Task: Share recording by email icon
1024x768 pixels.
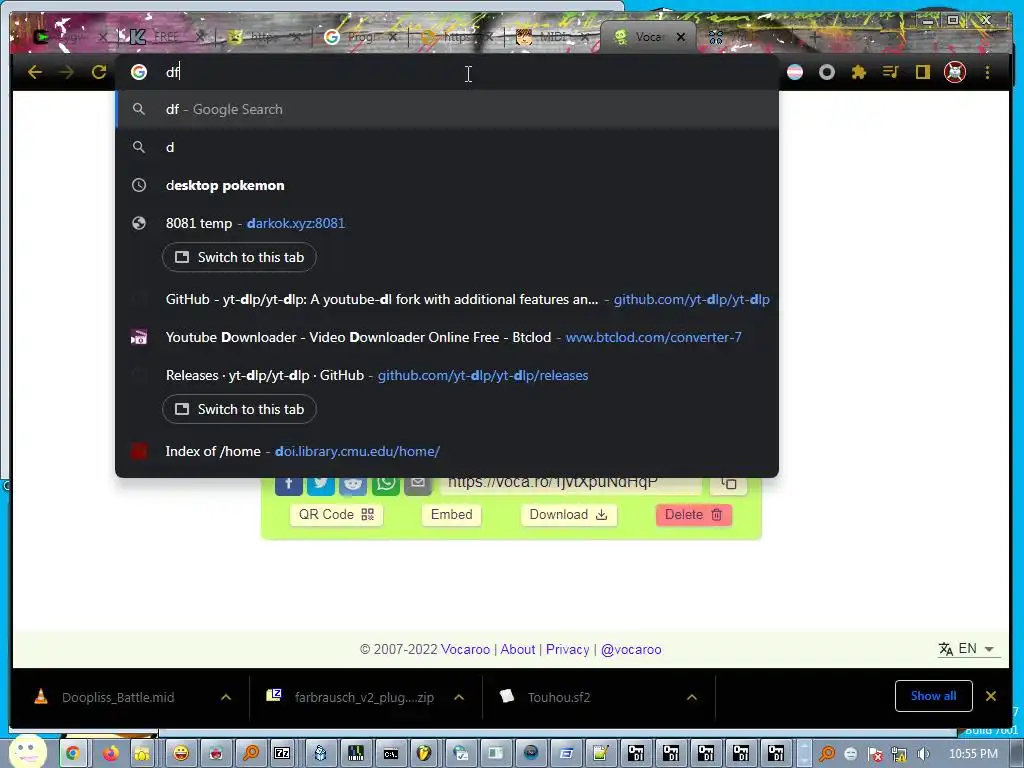Action: (x=418, y=486)
